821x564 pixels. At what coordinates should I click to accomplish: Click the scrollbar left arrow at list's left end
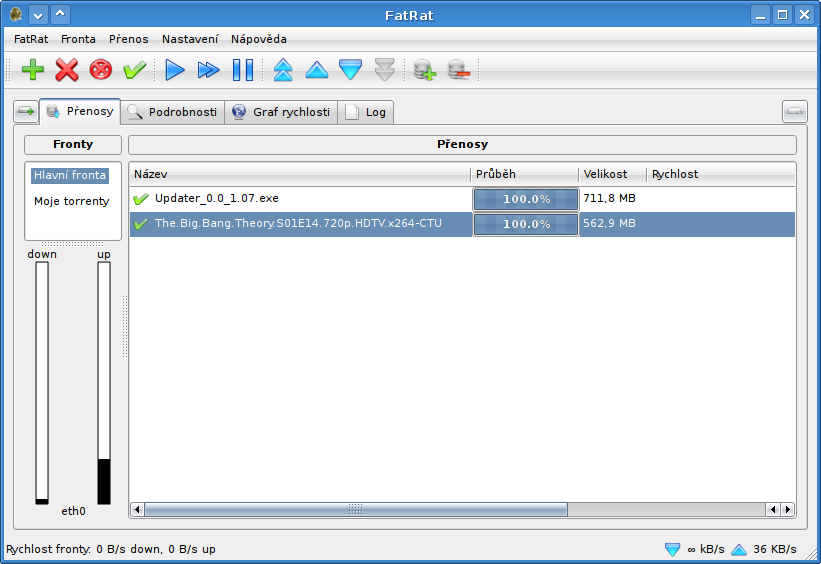pos(137,509)
